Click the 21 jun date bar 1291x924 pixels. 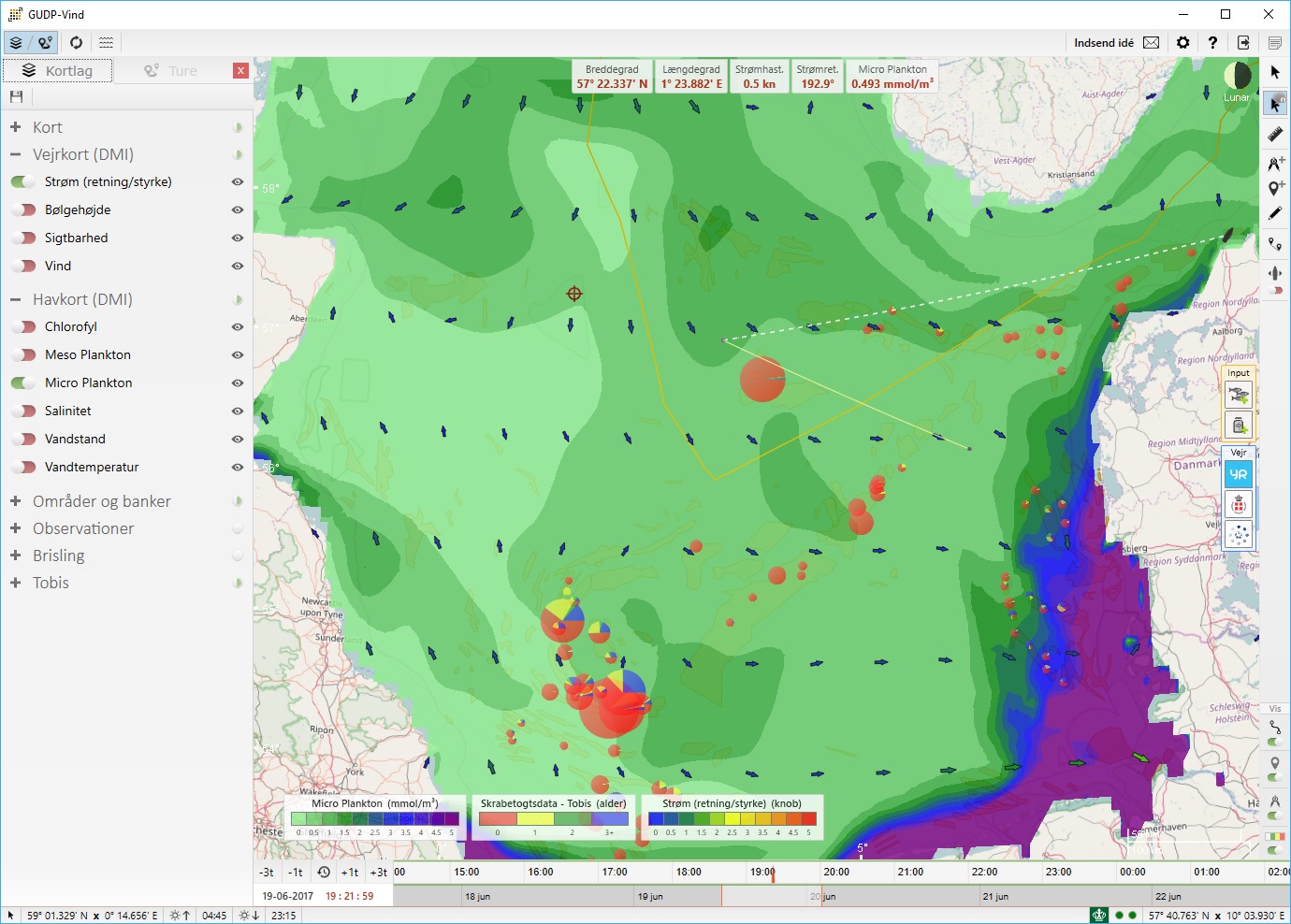coord(995,896)
